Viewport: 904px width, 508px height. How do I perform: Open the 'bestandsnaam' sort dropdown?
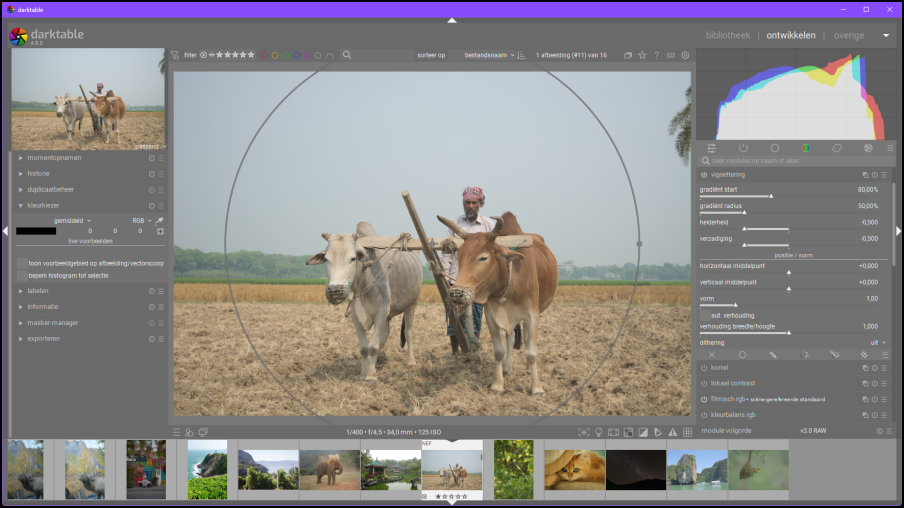(489, 56)
